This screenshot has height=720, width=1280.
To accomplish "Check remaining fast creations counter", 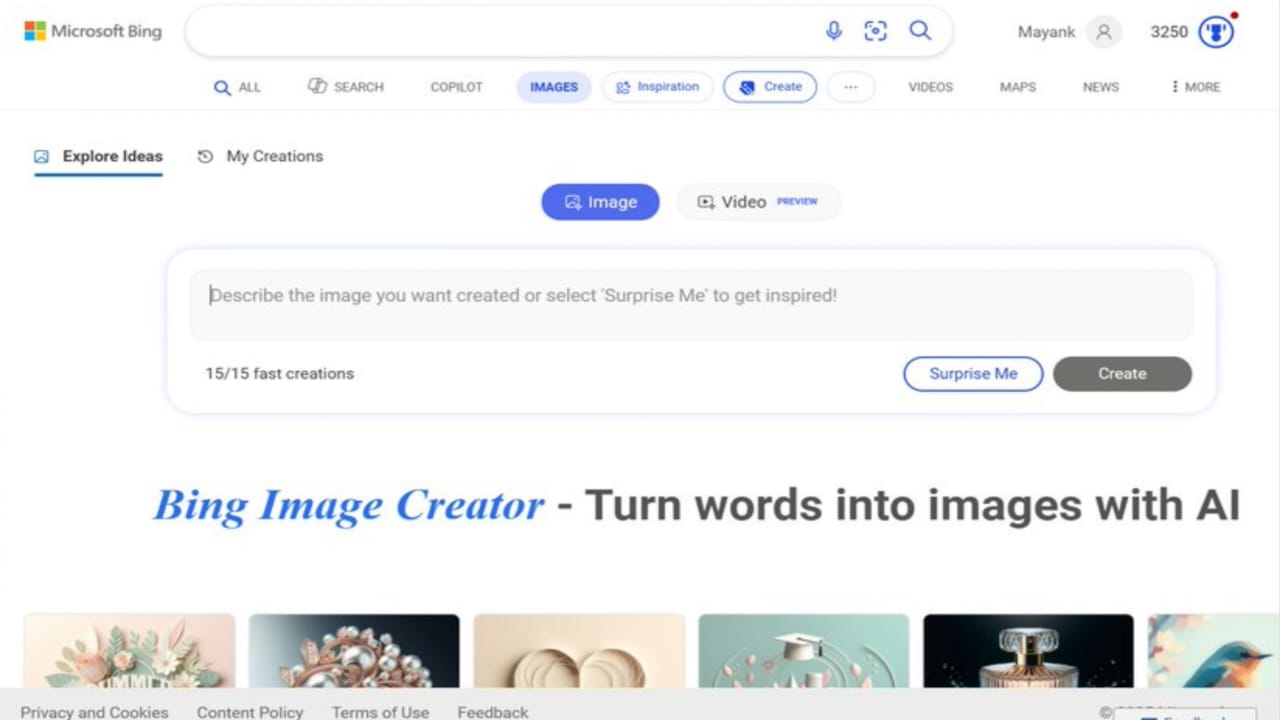I will tap(279, 373).
